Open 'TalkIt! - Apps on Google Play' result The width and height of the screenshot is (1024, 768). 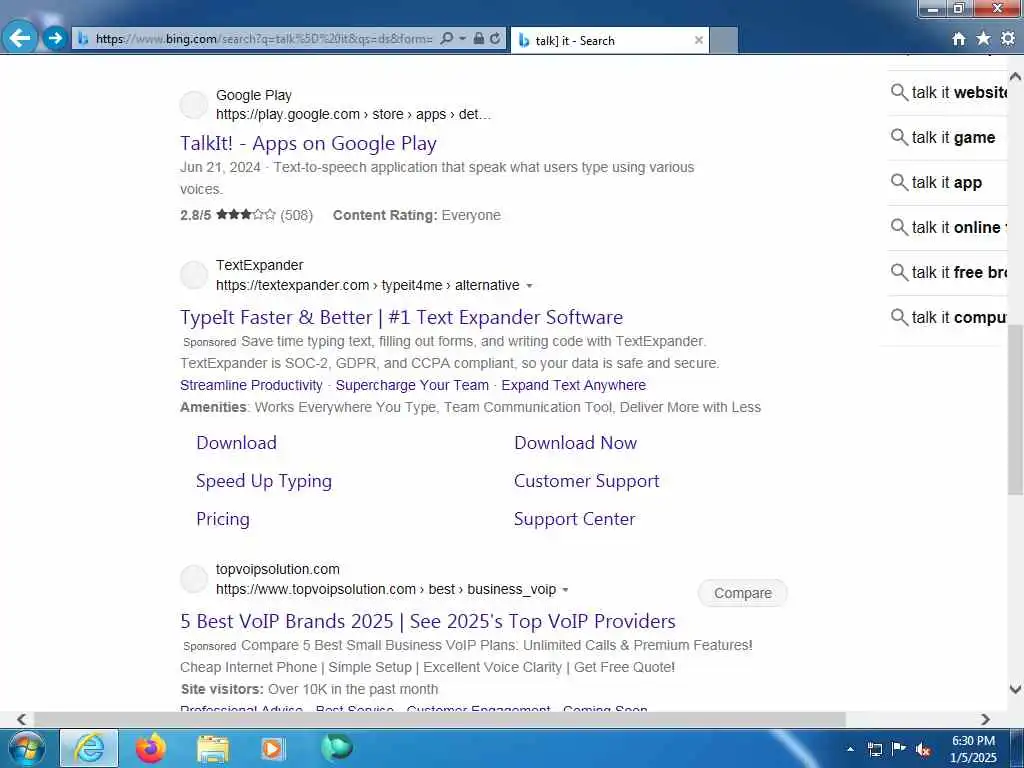308,143
